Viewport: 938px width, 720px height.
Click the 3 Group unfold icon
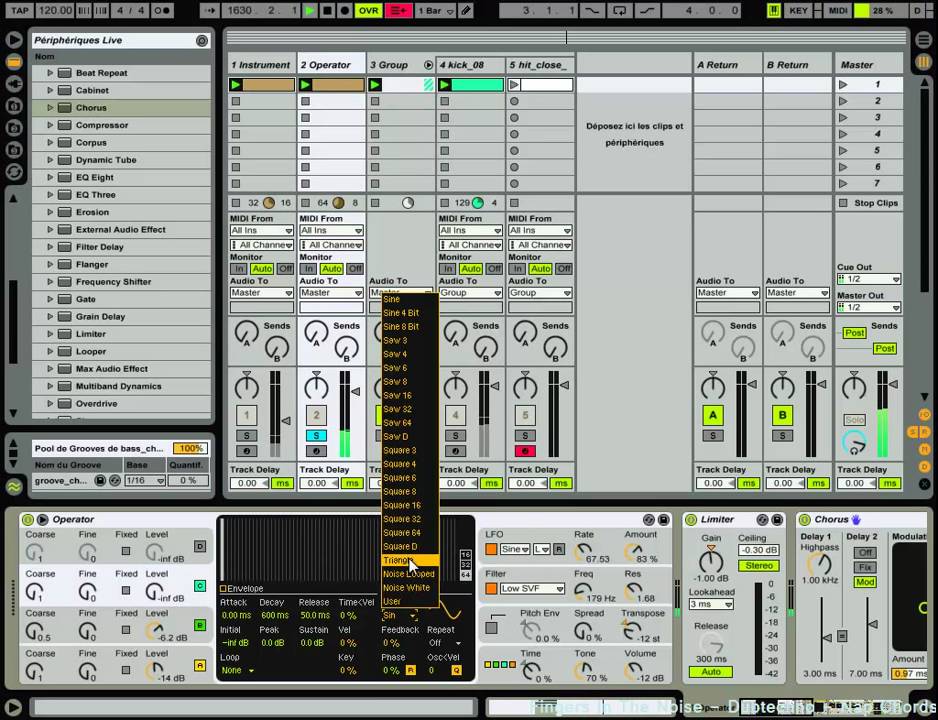pos(428,65)
